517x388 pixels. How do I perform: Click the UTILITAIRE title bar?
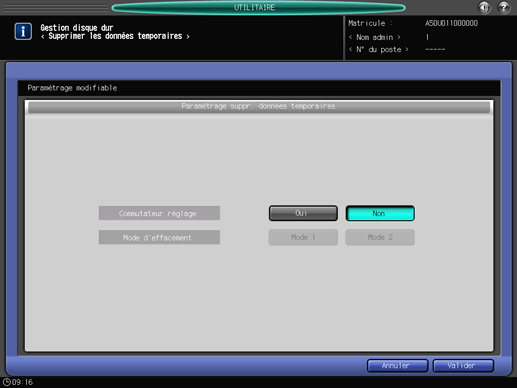click(x=258, y=7)
